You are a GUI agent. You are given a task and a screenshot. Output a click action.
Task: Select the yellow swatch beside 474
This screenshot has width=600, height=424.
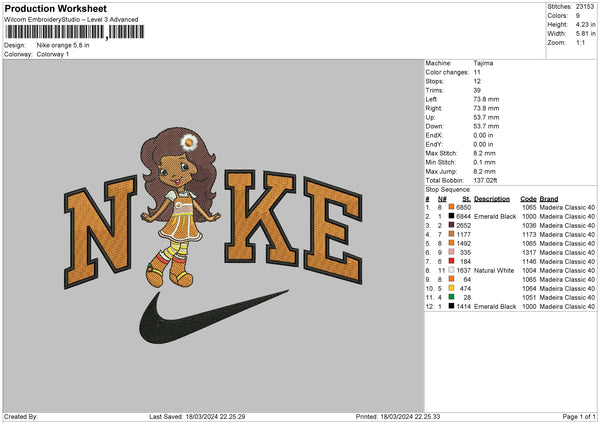[451, 288]
